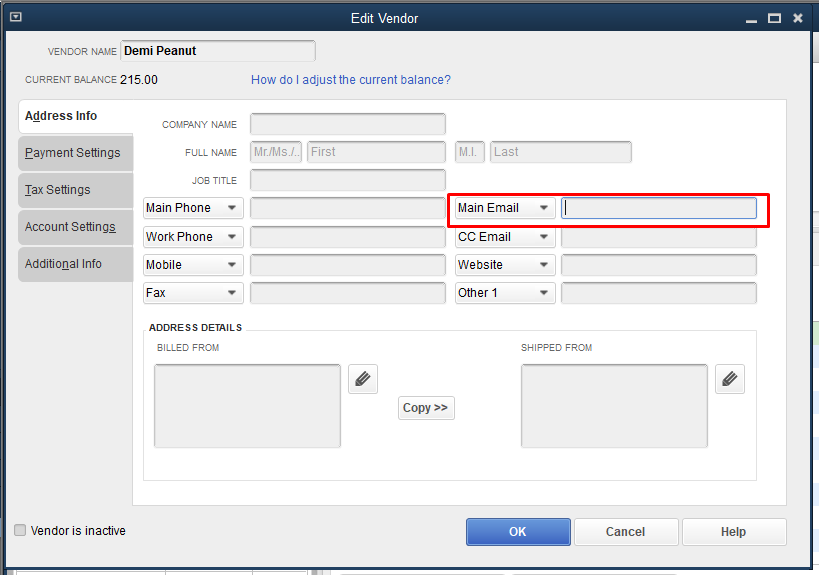Click the Other 1 input field
The height and width of the screenshot is (575, 819).
pyautogui.click(x=659, y=293)
